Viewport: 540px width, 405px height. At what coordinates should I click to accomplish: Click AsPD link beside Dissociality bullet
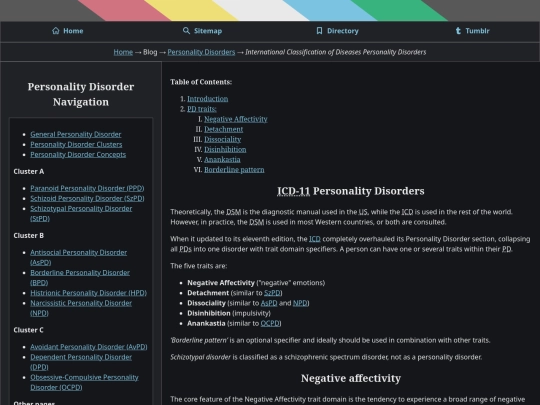click(x=269, y=303)
